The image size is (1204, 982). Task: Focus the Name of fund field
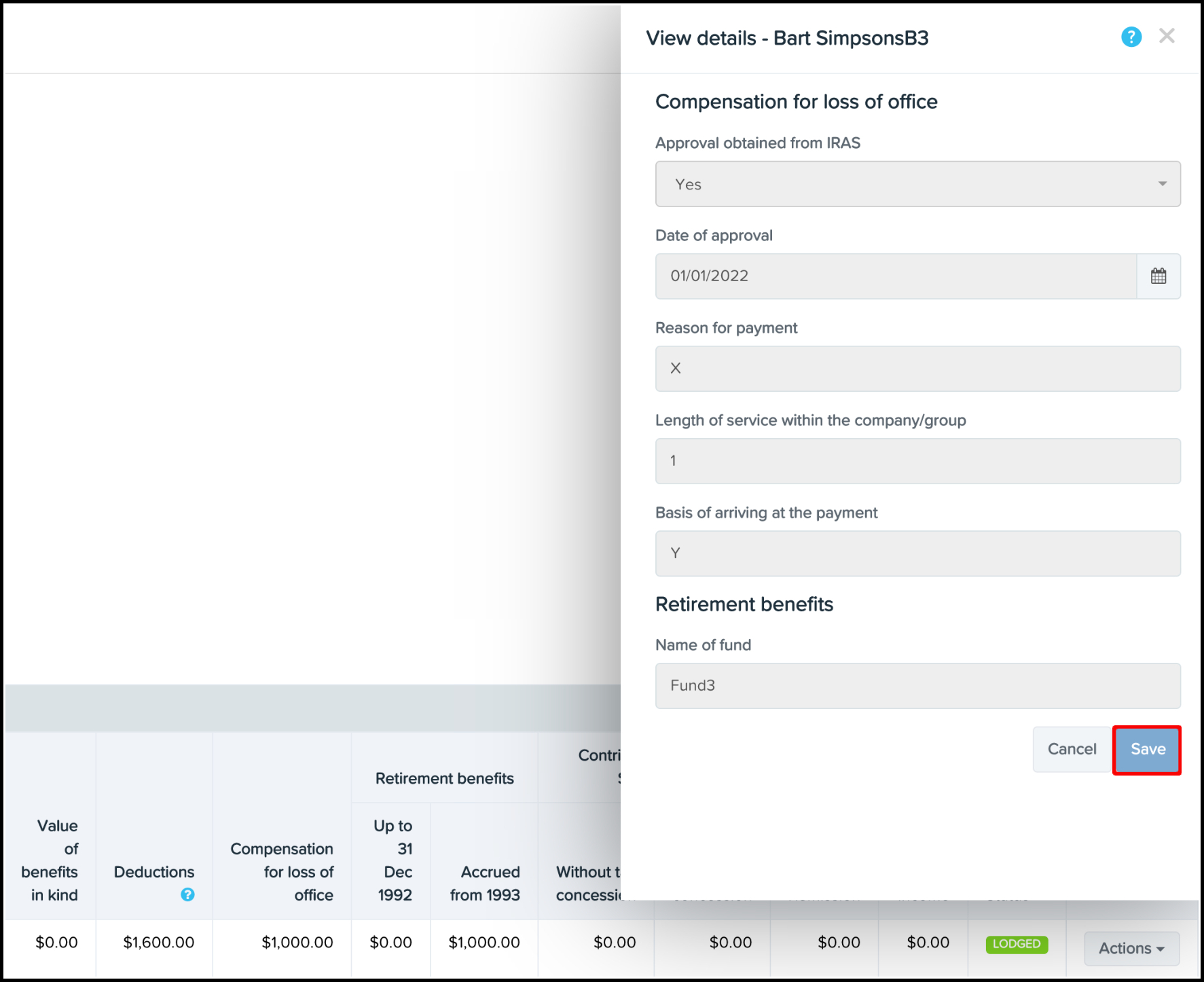click(917, 686)
